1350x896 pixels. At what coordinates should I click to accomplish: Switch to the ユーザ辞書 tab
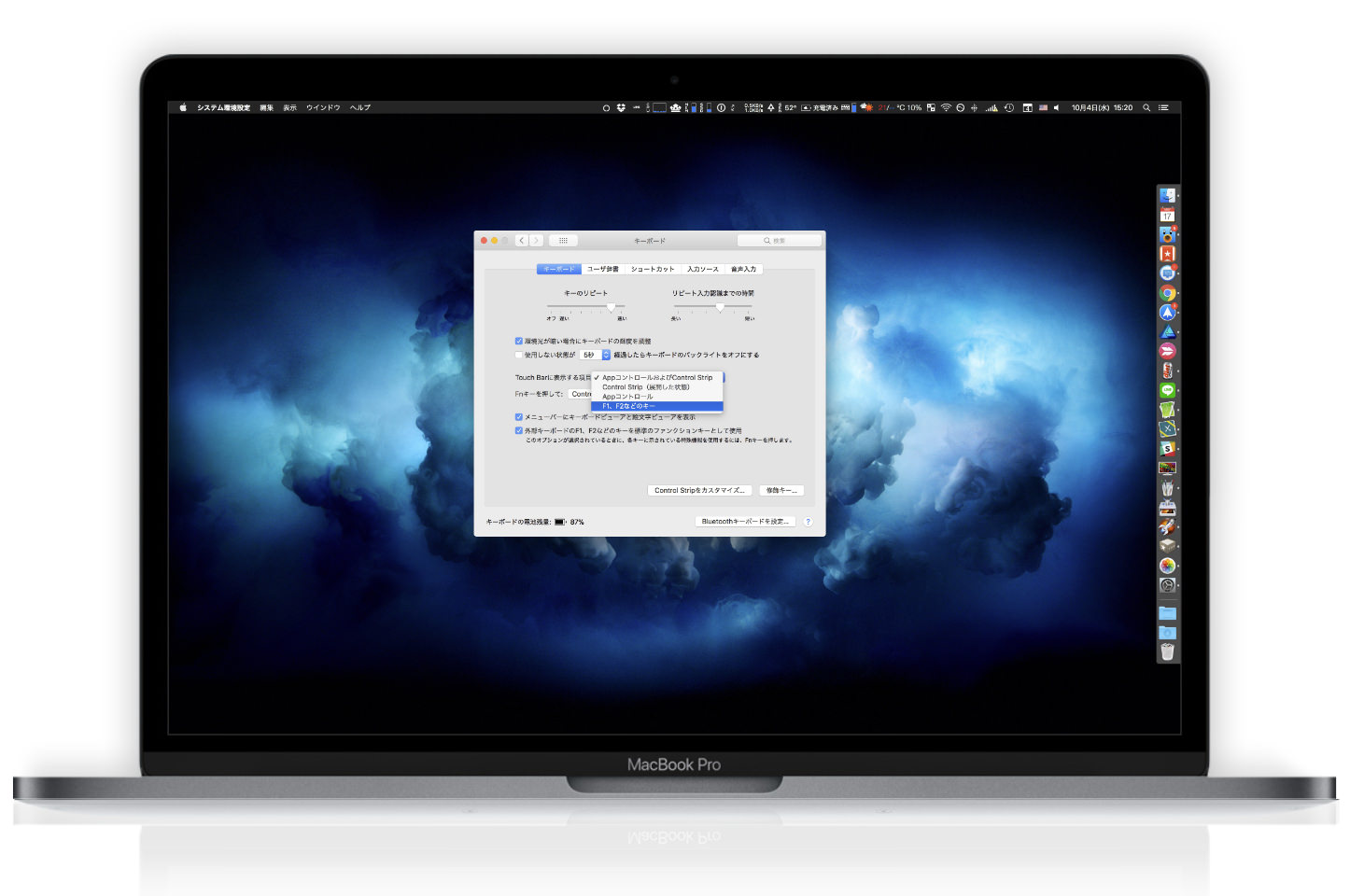(x=603, y=269)
